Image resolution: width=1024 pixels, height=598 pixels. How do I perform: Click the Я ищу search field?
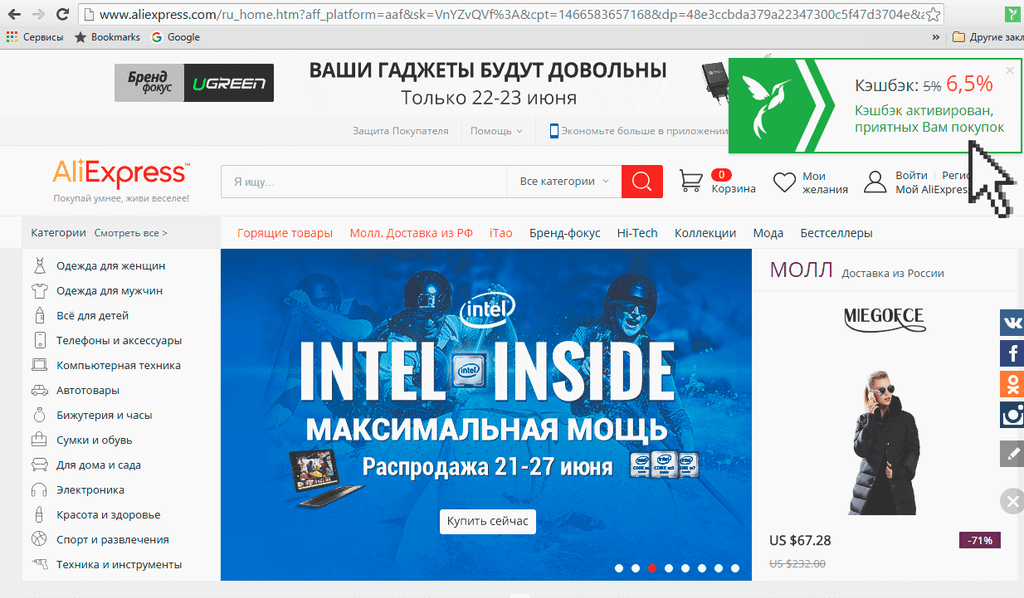click(364, 181)
